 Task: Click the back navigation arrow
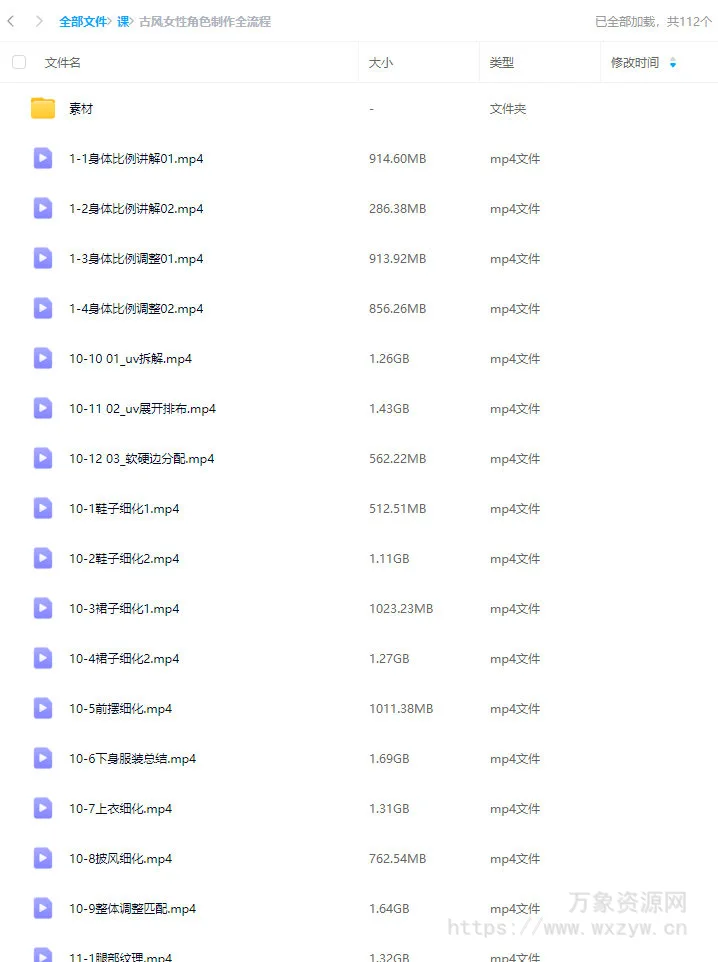10,21
